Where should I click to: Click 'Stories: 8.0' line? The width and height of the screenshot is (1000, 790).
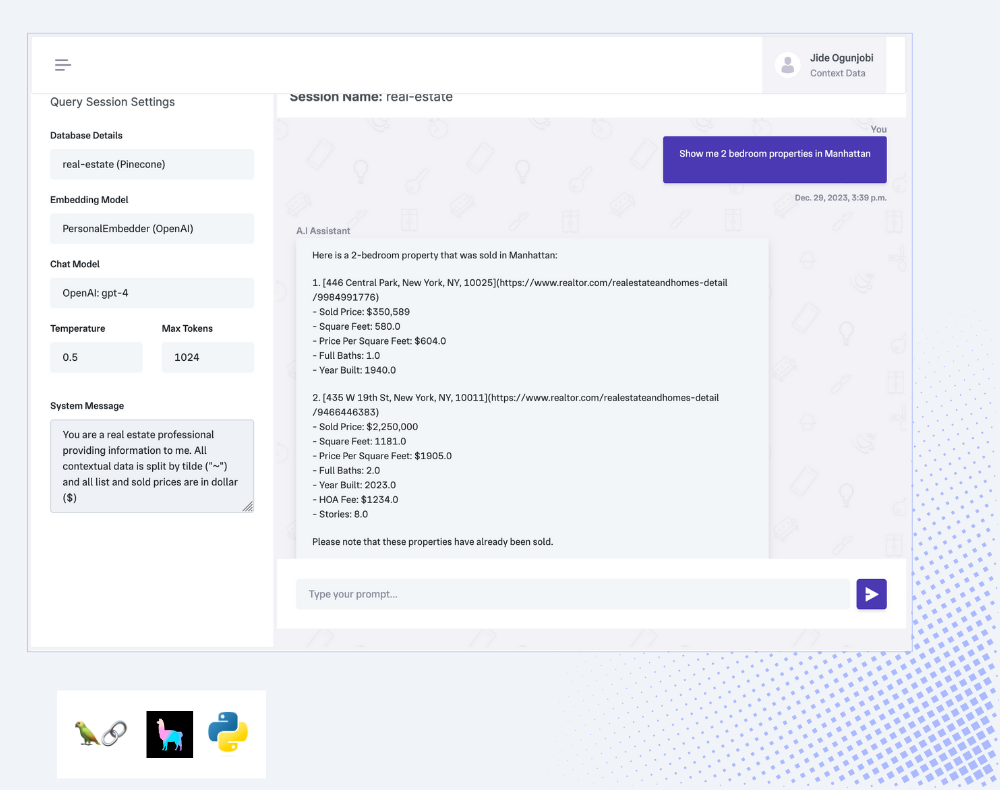340,515
